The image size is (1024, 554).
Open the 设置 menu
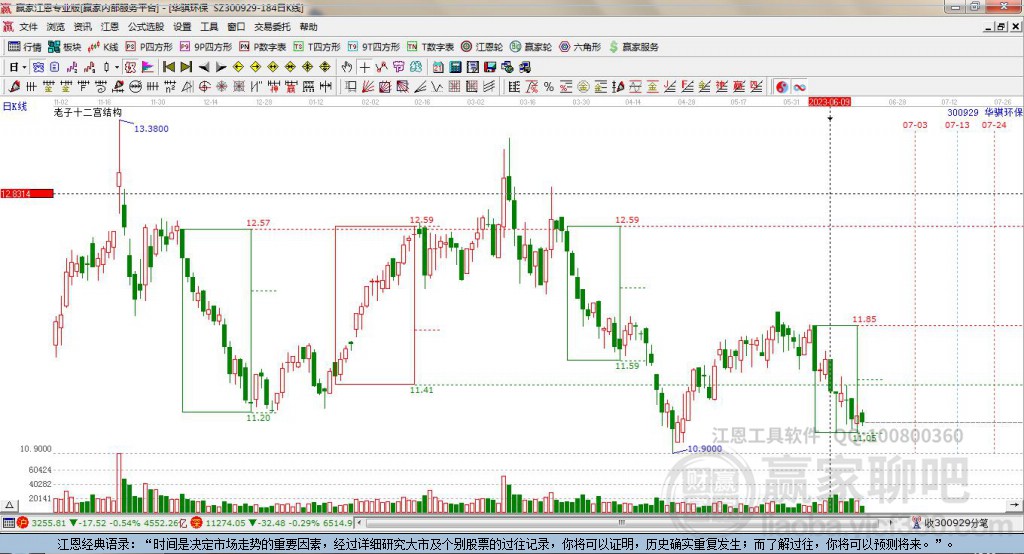(182, 27)
